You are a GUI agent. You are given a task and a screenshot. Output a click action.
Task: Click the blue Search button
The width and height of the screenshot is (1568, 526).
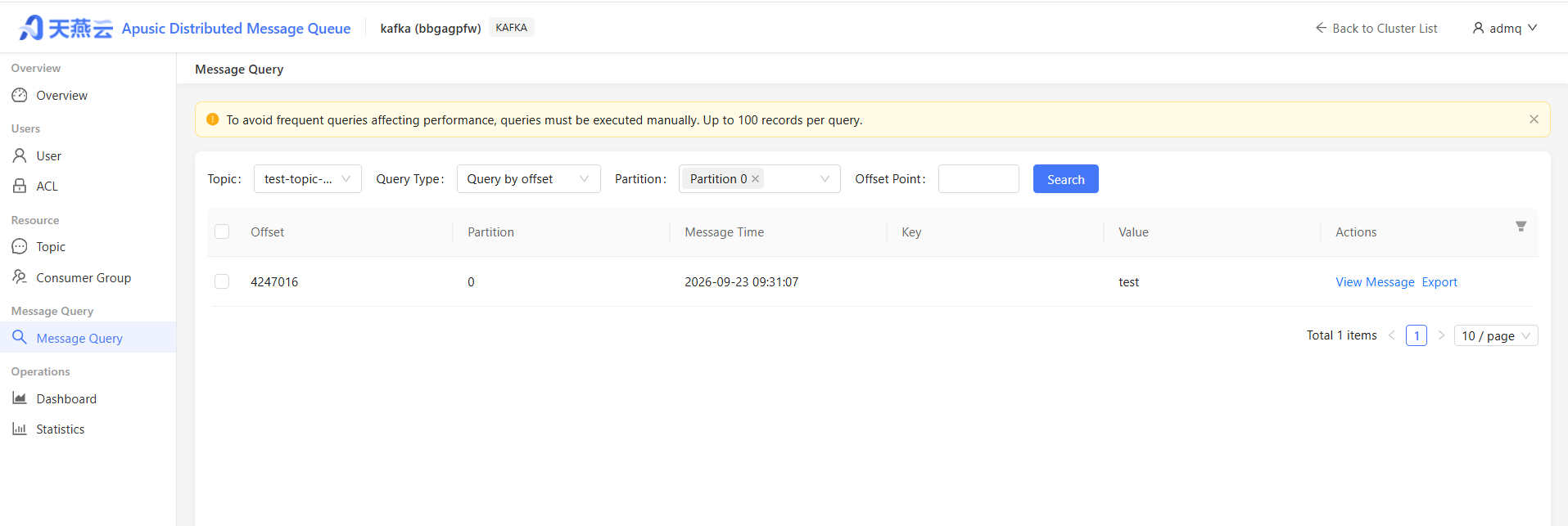click(1065, 179)
